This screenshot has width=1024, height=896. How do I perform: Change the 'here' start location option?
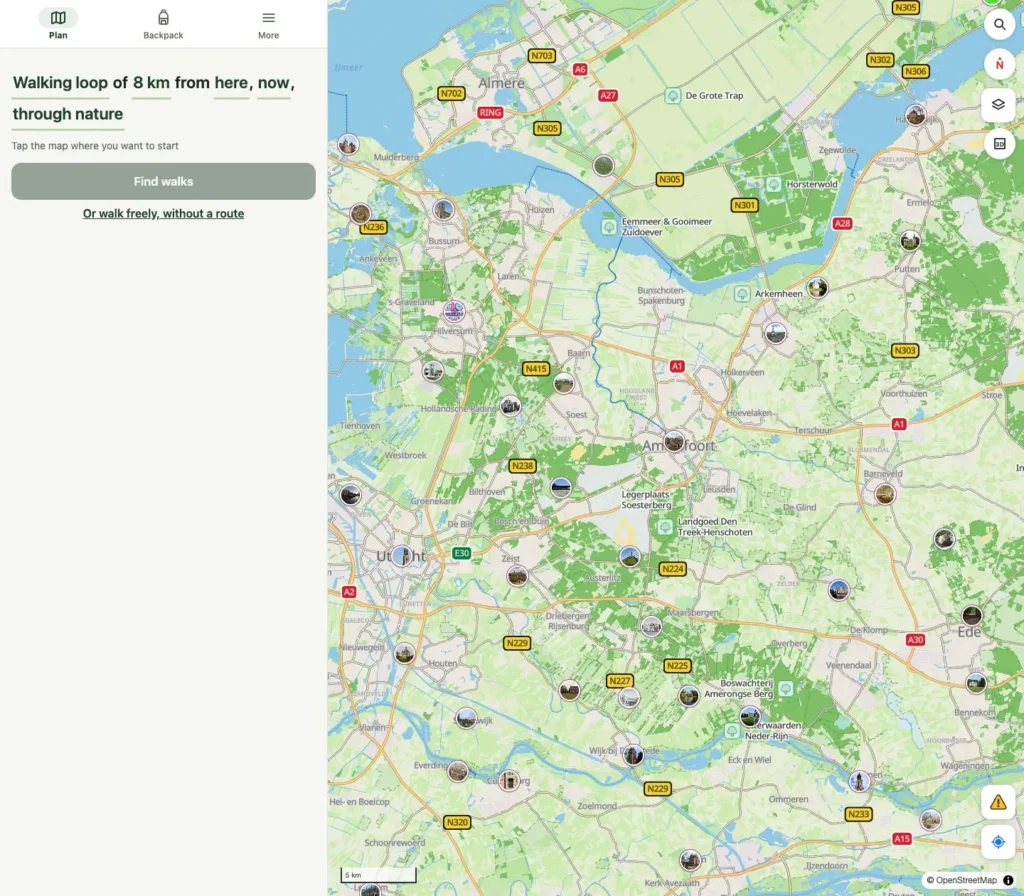click(x=231, y=83)
